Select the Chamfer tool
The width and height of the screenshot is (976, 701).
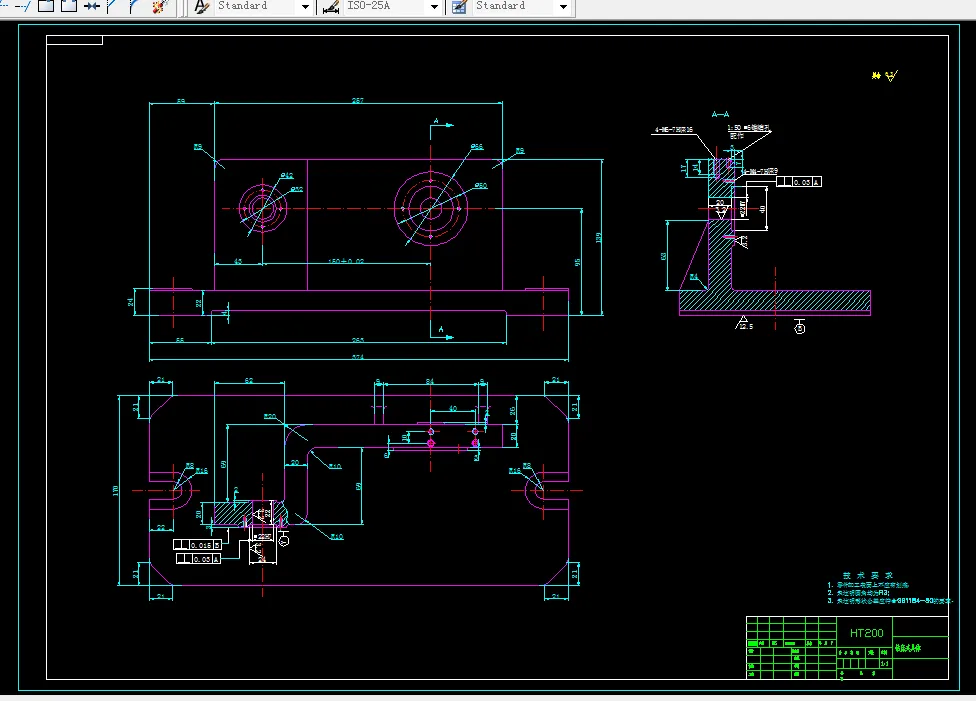[113, 6]
